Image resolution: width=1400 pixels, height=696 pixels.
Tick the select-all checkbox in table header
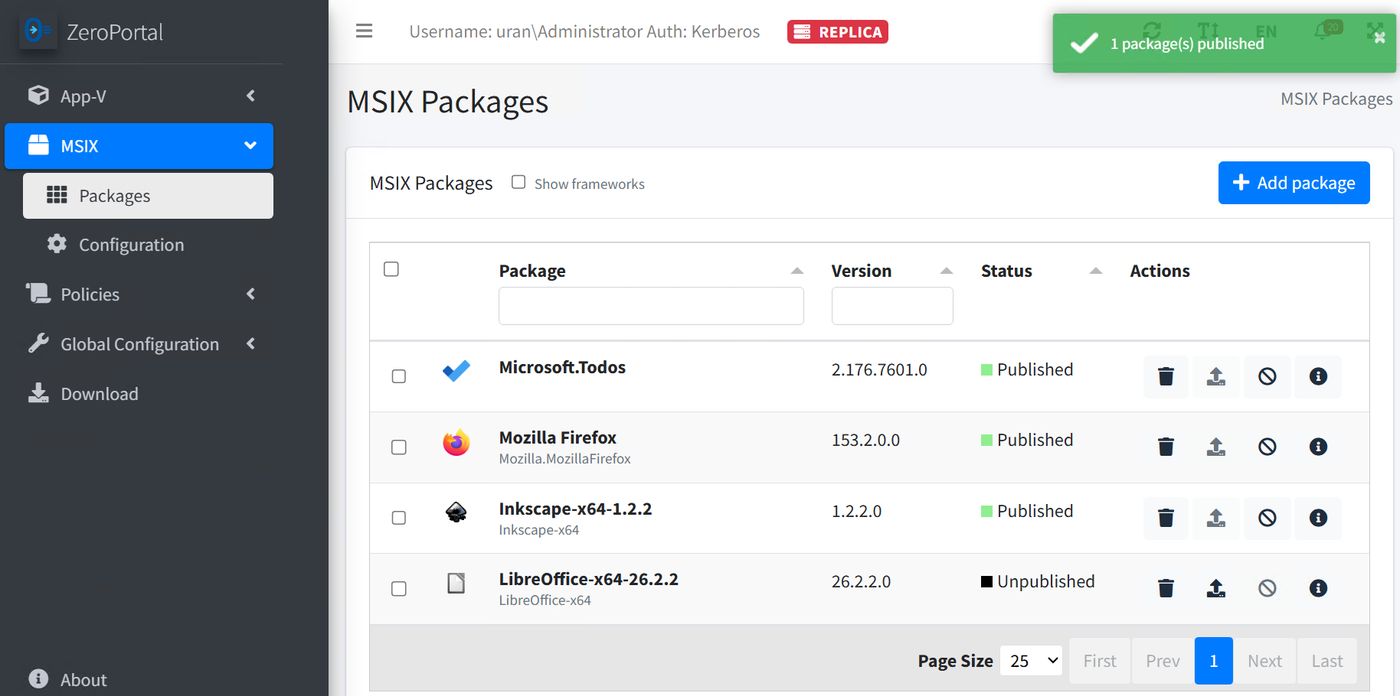click(391, 269)
